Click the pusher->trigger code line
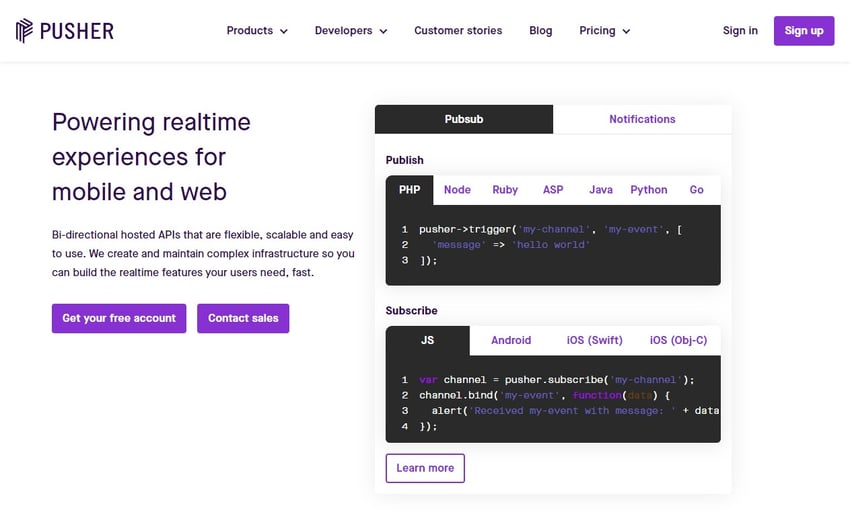This screenshot has width=850, height=512. point(550,229)
